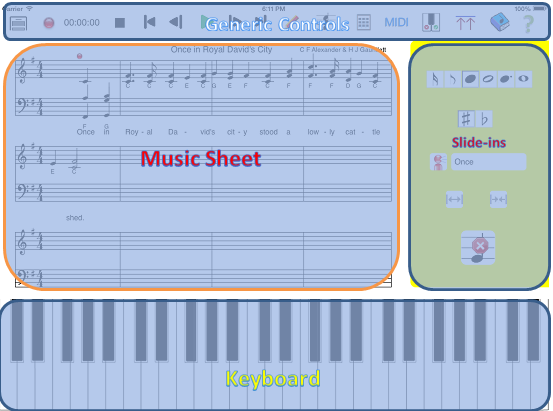Toggle the flat accidental
The image size is (553, 411).
(x=484, y=119)
